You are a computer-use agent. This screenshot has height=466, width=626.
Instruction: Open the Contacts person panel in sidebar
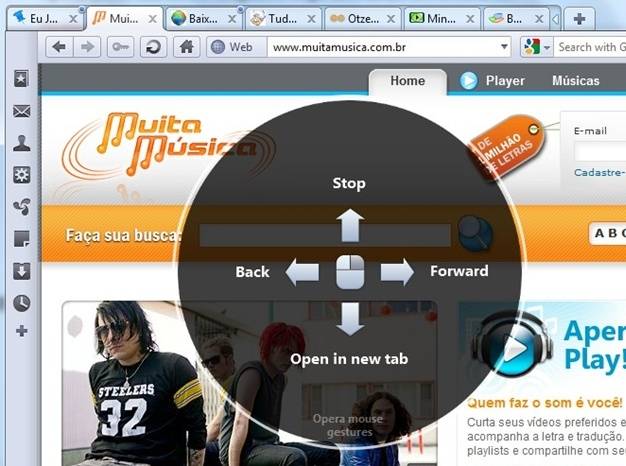[22, 143]
